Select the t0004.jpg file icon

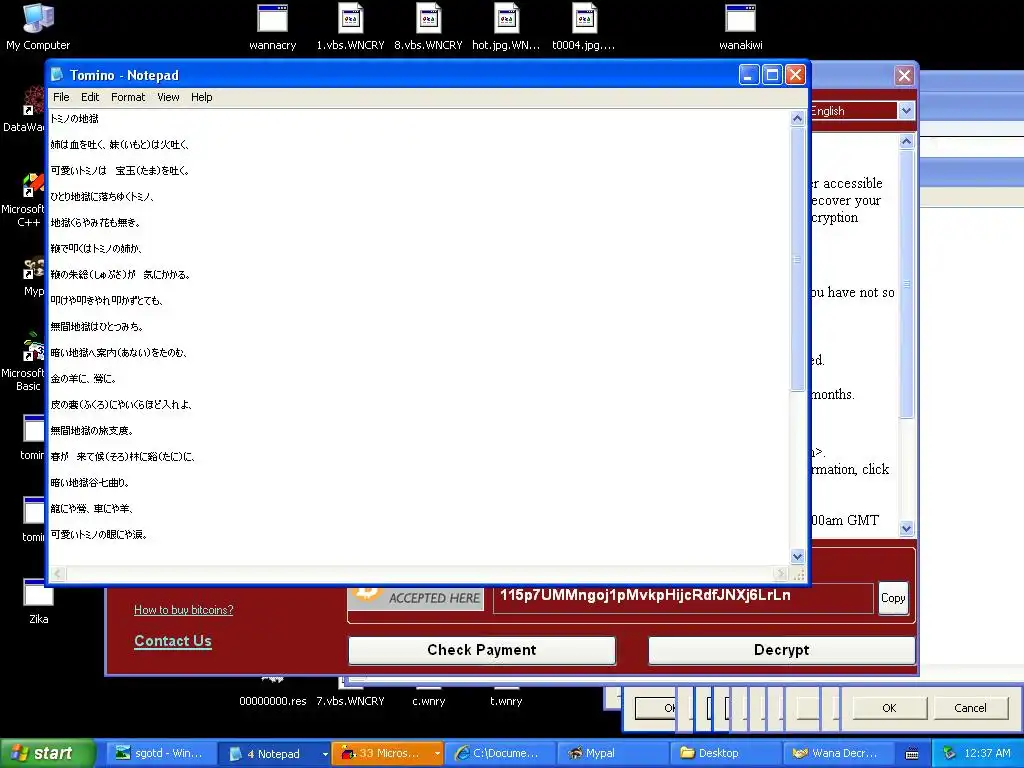tap(584, 27)
